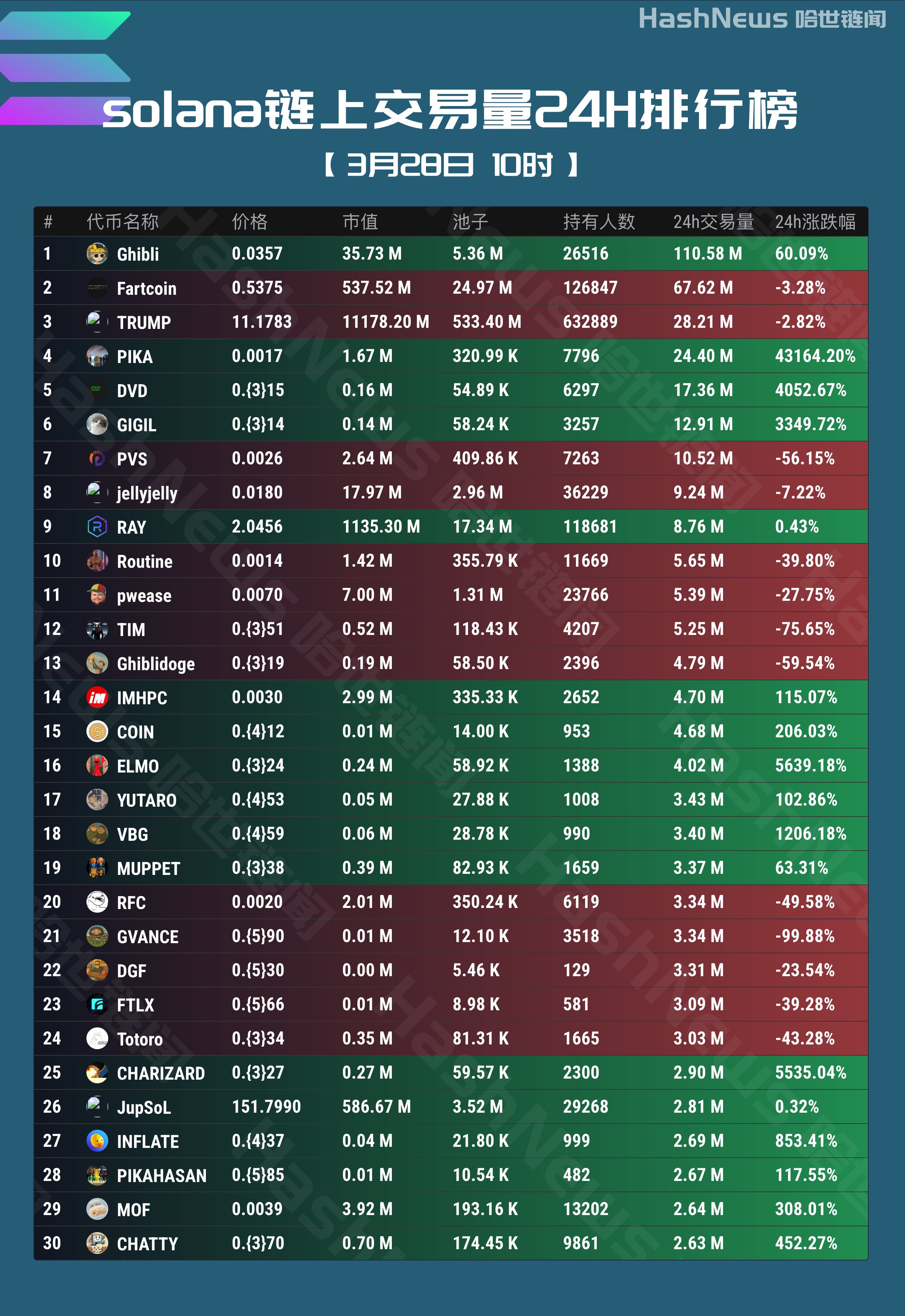
Task: Click DVD change value 4052.67%
Action: pos(811,390)
